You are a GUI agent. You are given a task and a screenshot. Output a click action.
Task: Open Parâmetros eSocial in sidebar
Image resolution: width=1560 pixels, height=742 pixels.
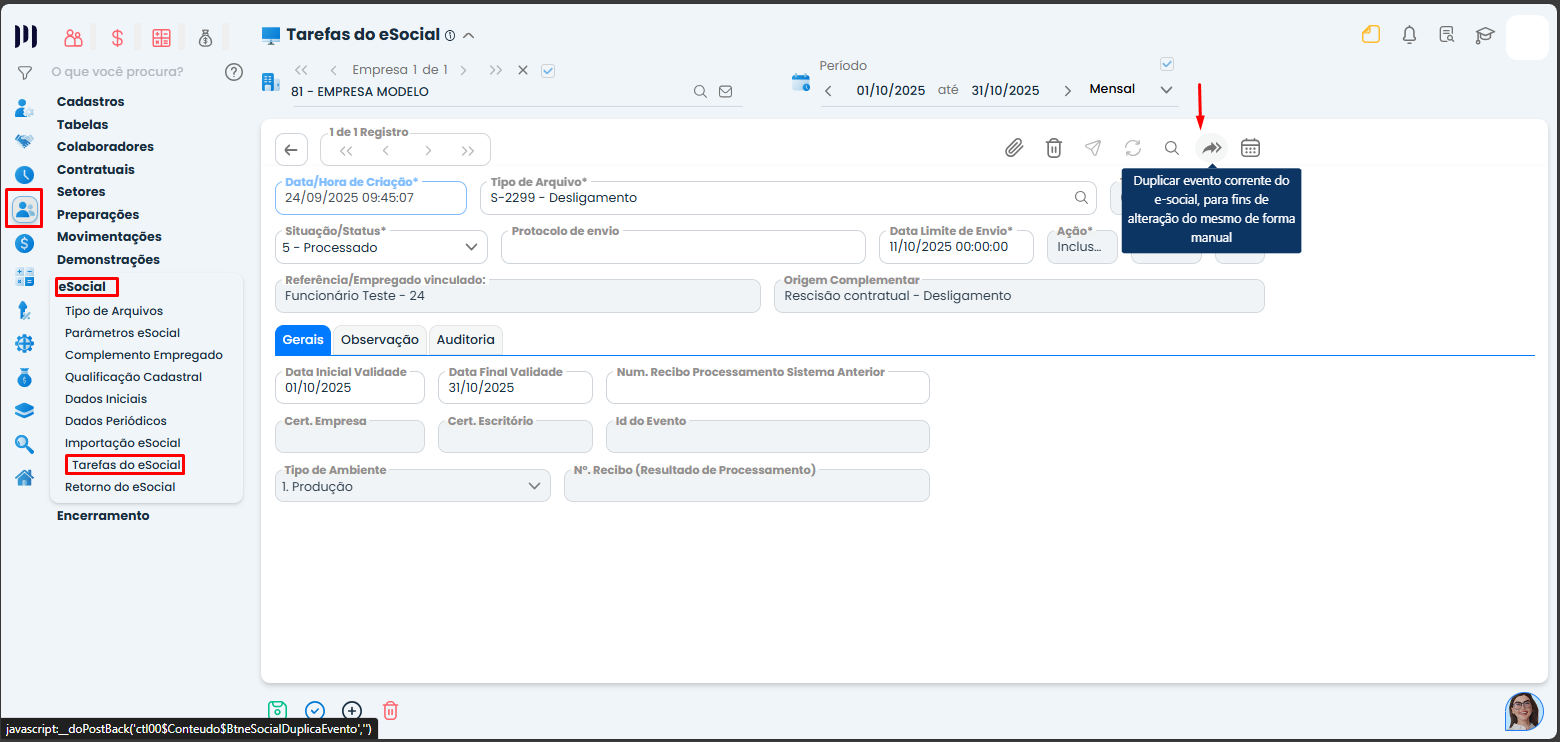[x=122, y=333]
